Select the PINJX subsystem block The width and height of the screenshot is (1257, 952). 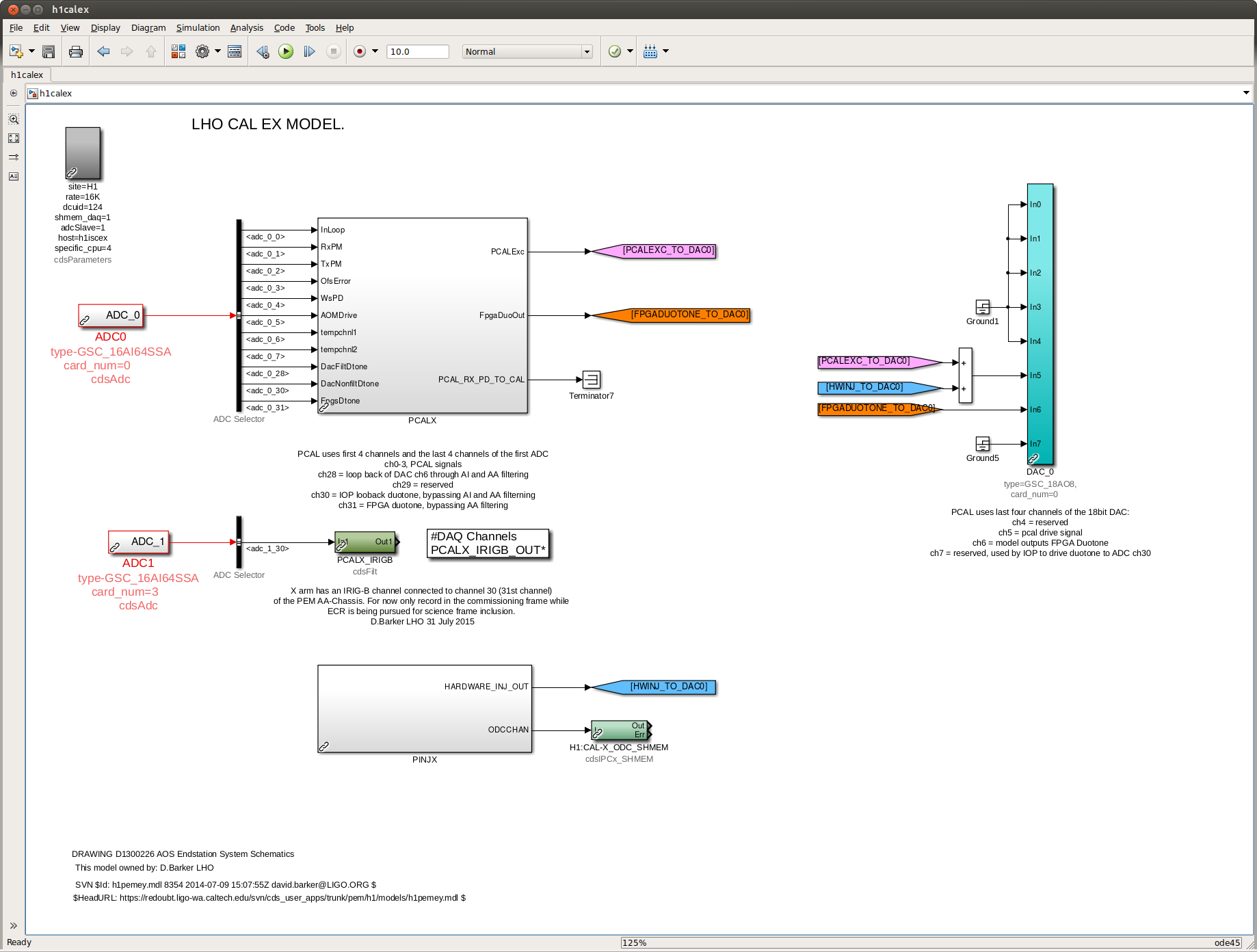click(425, 709)
